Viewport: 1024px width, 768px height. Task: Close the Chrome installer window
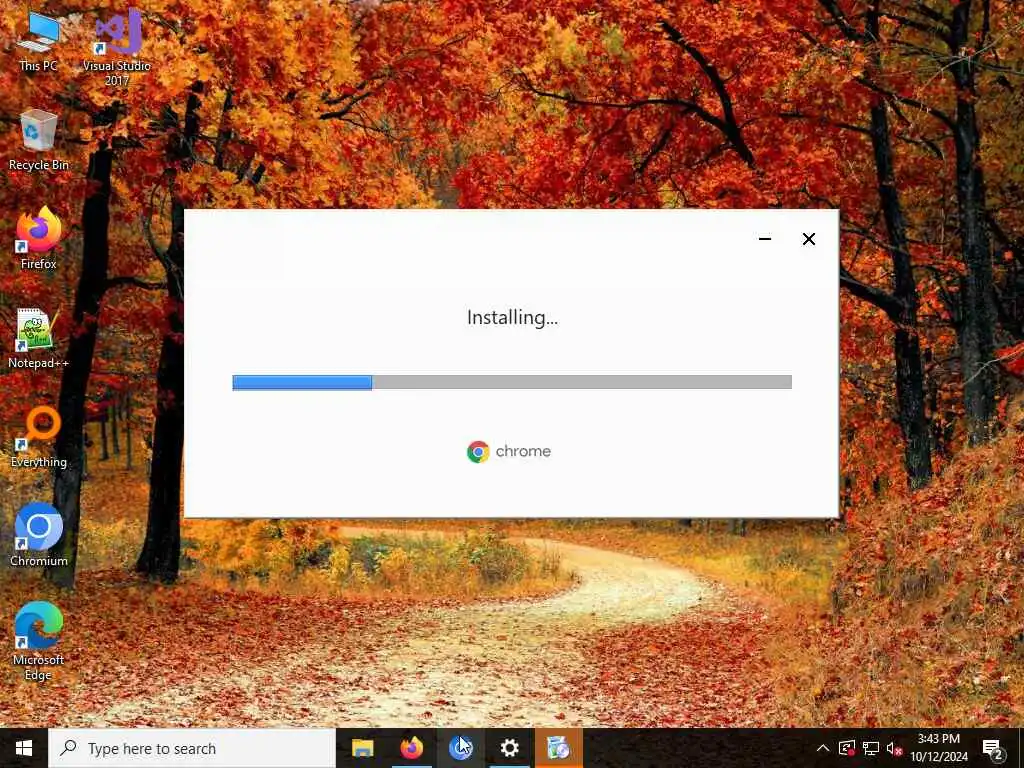[808, 239]
